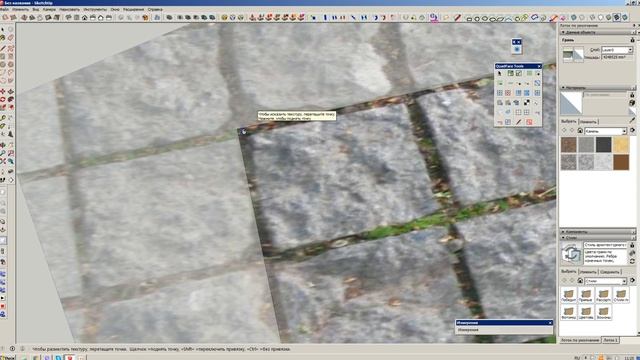Close the Измерения floating box
640x360 pixels.
tap(550, 323)
